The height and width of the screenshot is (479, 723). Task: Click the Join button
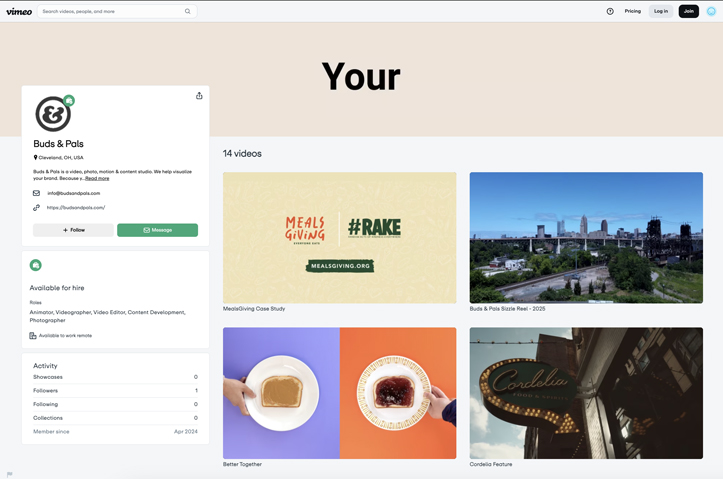(688, 11)
